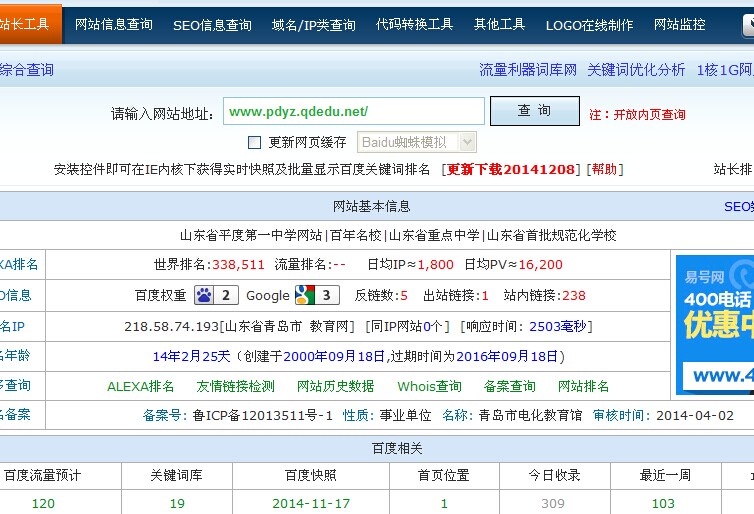Click the SEO综合查询 heading link
The height and width of the screenshot is (514, 754).
[26, 70]
